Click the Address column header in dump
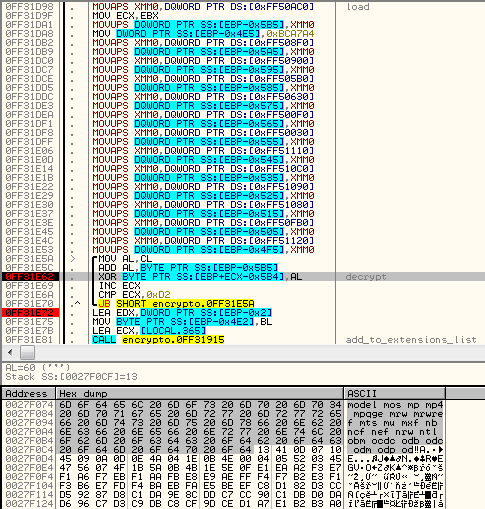 [28, 394]
